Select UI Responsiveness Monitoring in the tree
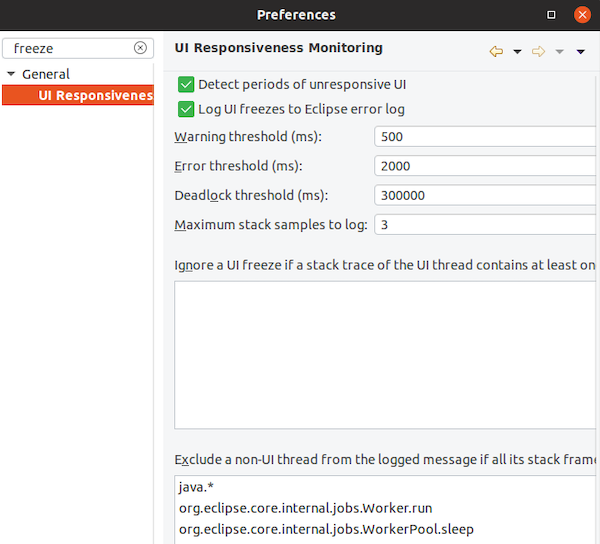This screenshot has width=600, height=544. tap(95, 96)
